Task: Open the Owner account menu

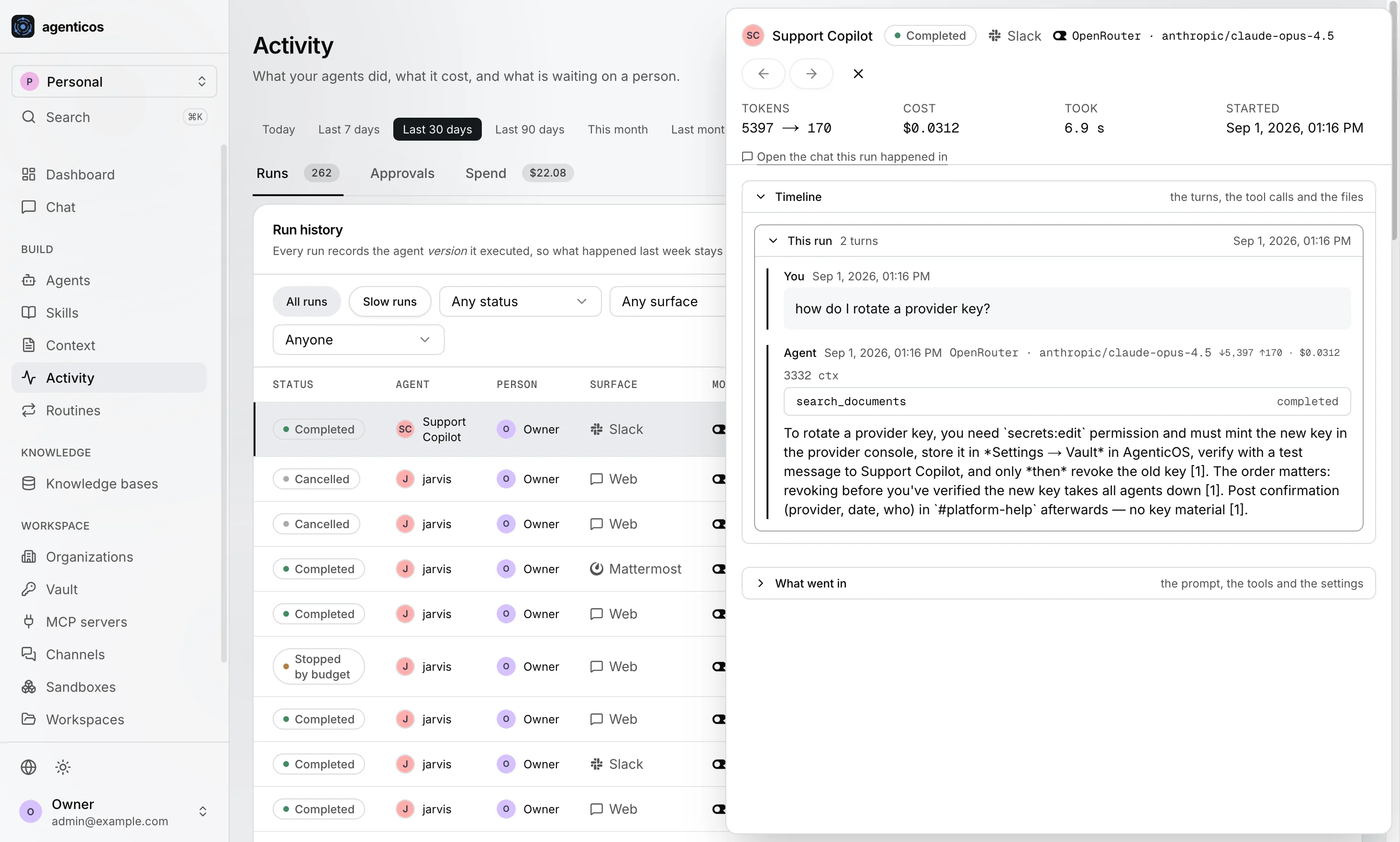Action: pyautogui.click(x=114, y=812)
